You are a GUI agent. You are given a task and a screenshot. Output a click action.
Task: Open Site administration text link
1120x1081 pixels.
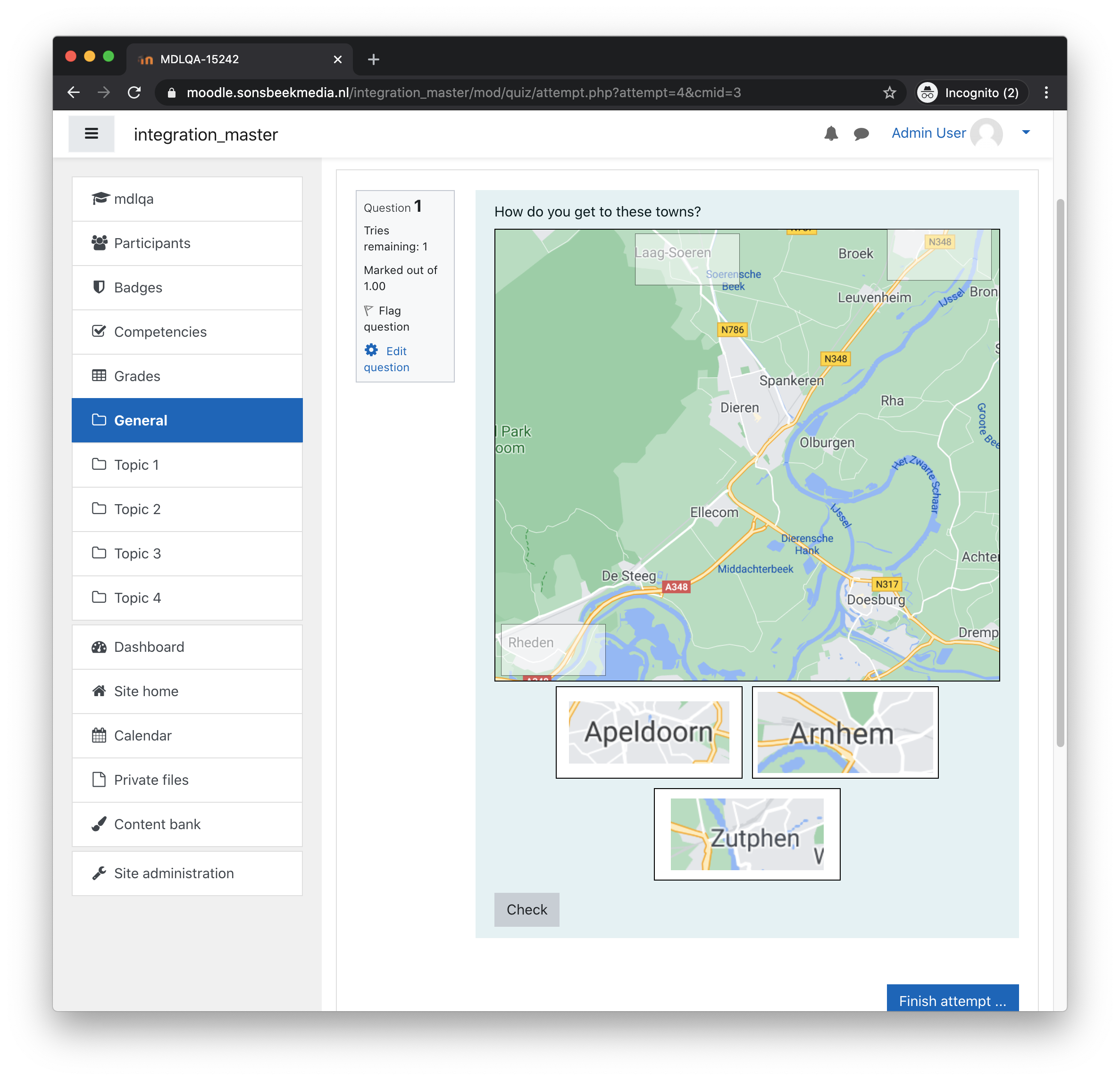174,873
